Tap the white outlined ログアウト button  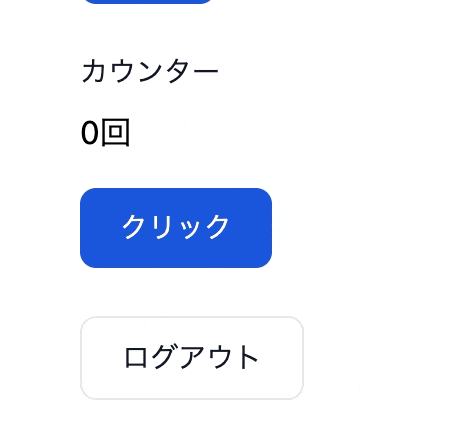pos(192,358)
